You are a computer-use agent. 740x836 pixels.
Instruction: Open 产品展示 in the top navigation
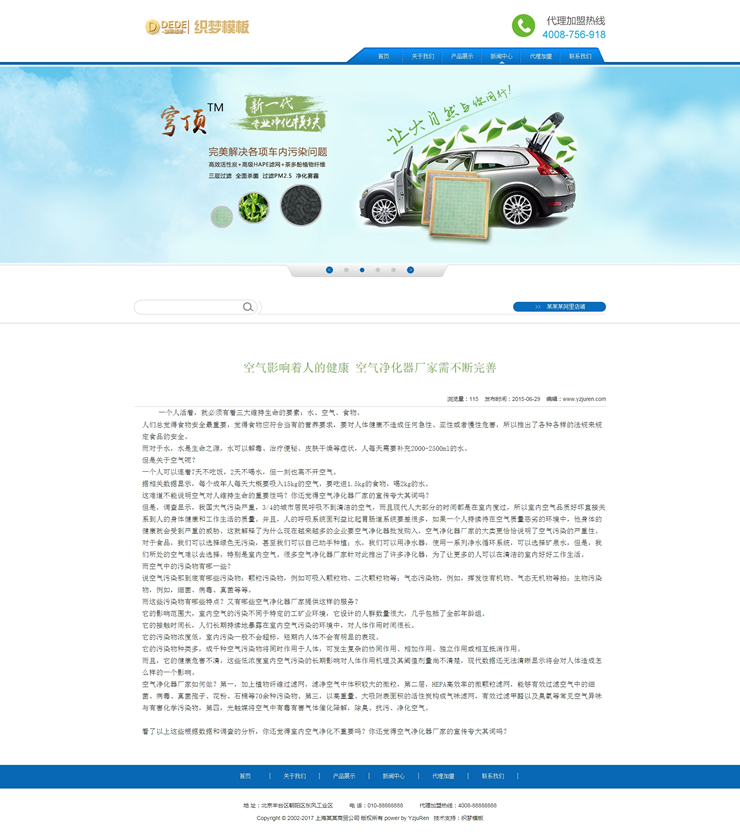pos(462,57)
